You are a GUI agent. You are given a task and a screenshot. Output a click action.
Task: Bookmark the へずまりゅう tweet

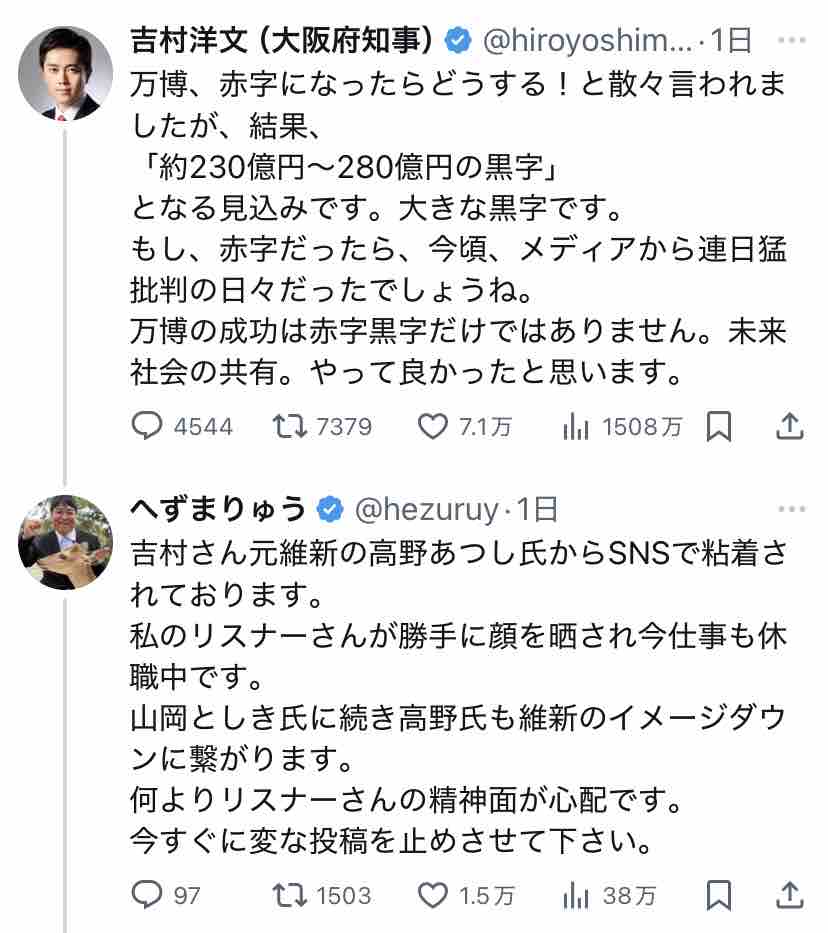click(x=719, y=896)
